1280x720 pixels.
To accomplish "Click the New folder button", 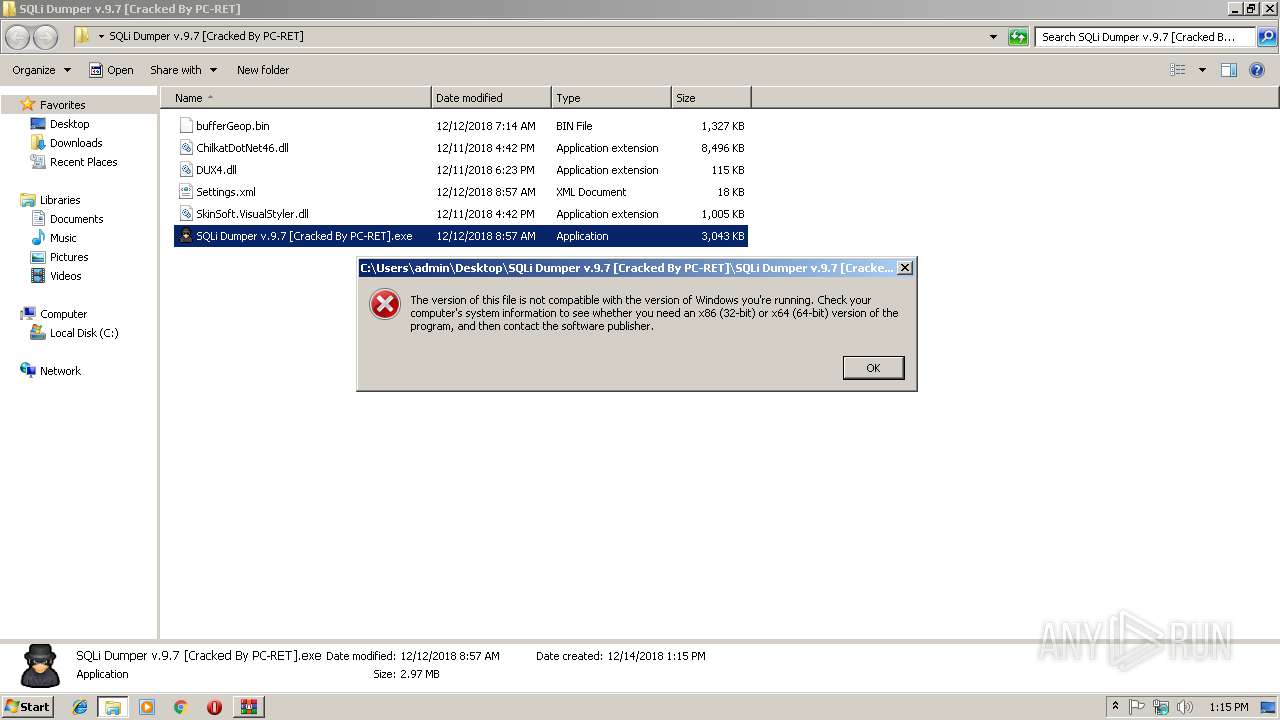I will click(263, 70).
